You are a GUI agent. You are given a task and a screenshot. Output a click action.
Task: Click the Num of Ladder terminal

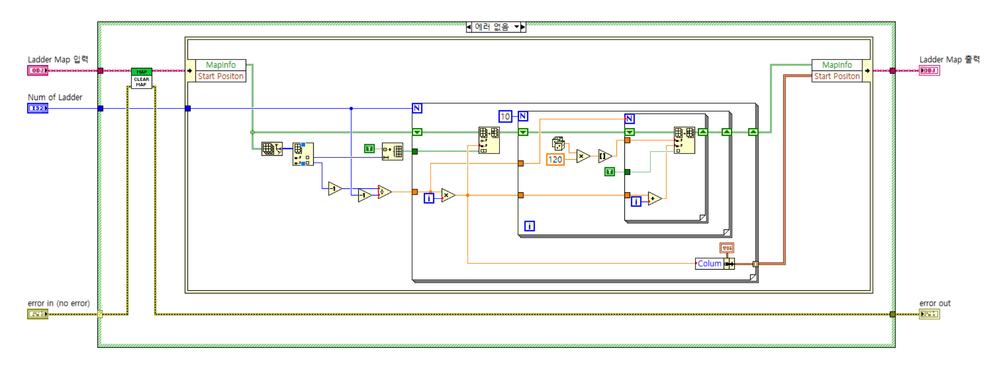click(x=38, y=108)
